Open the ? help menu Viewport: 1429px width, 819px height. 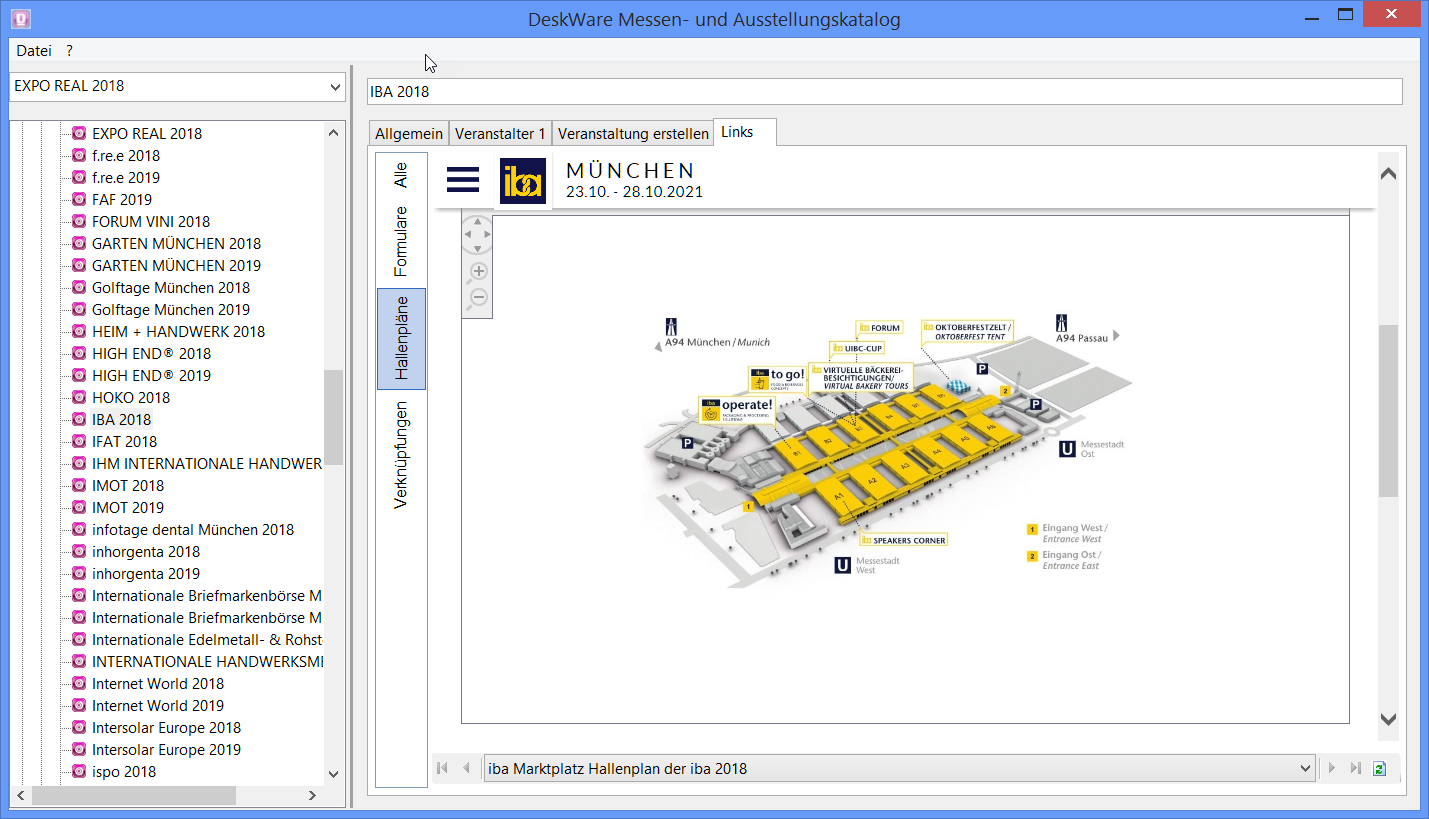(x=70, y=50)
